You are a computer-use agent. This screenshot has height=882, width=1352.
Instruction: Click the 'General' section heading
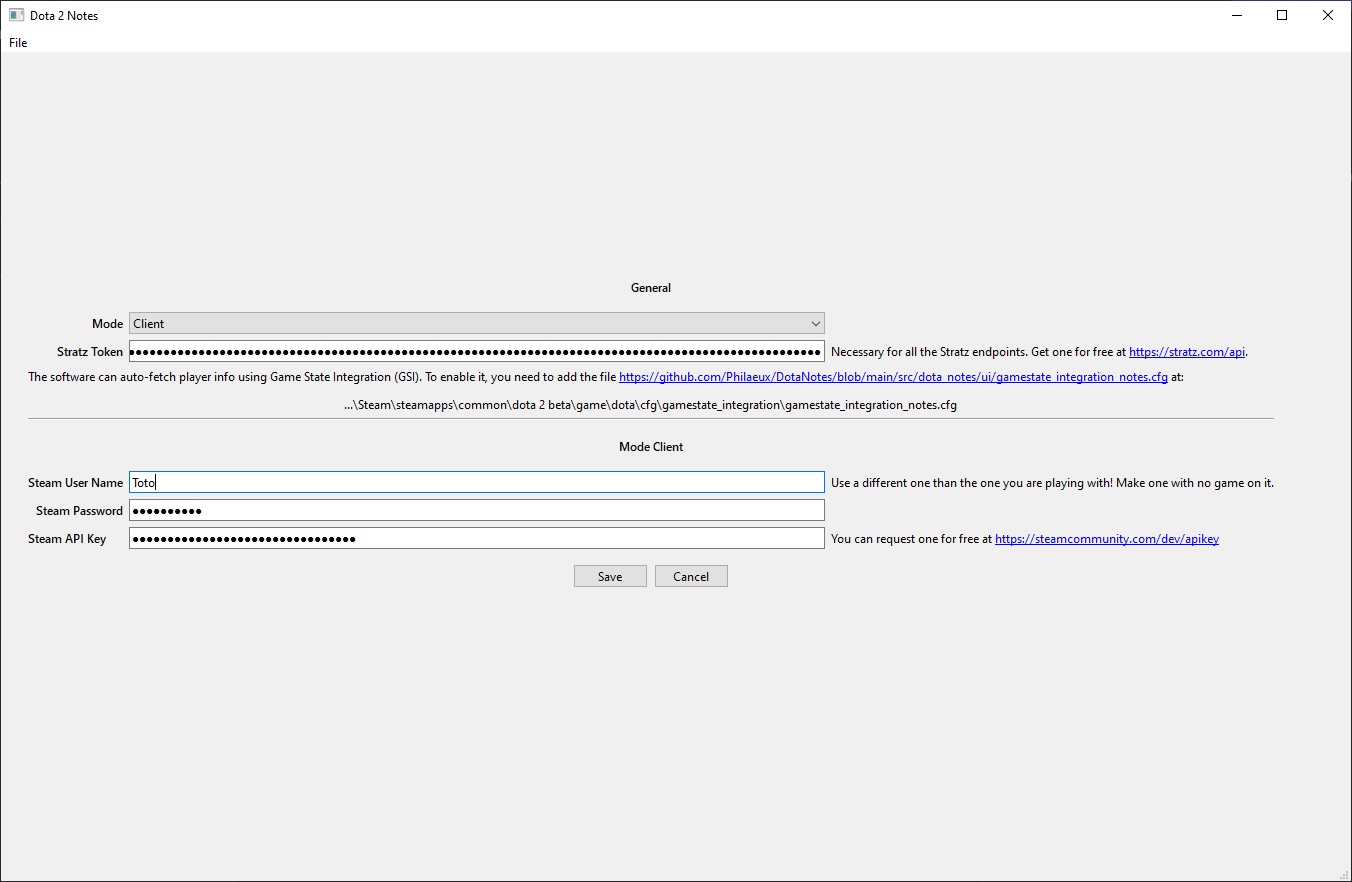tap(651, 288)
